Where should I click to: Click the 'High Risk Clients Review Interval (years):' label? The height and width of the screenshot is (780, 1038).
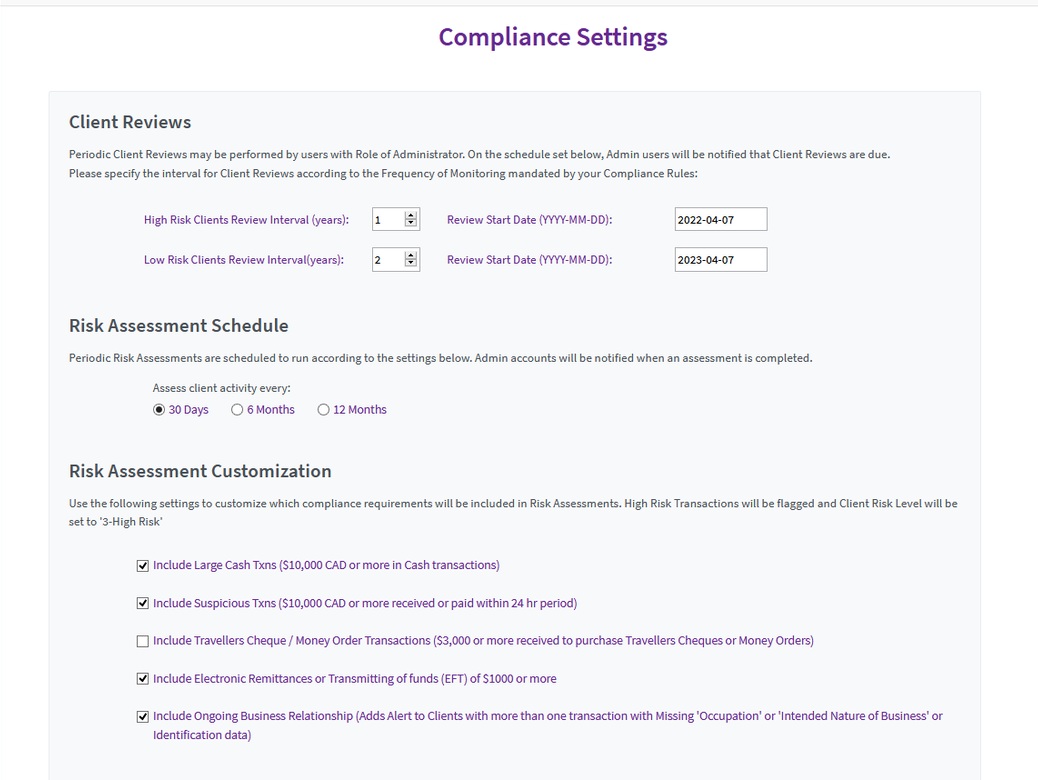coord(246,220)
